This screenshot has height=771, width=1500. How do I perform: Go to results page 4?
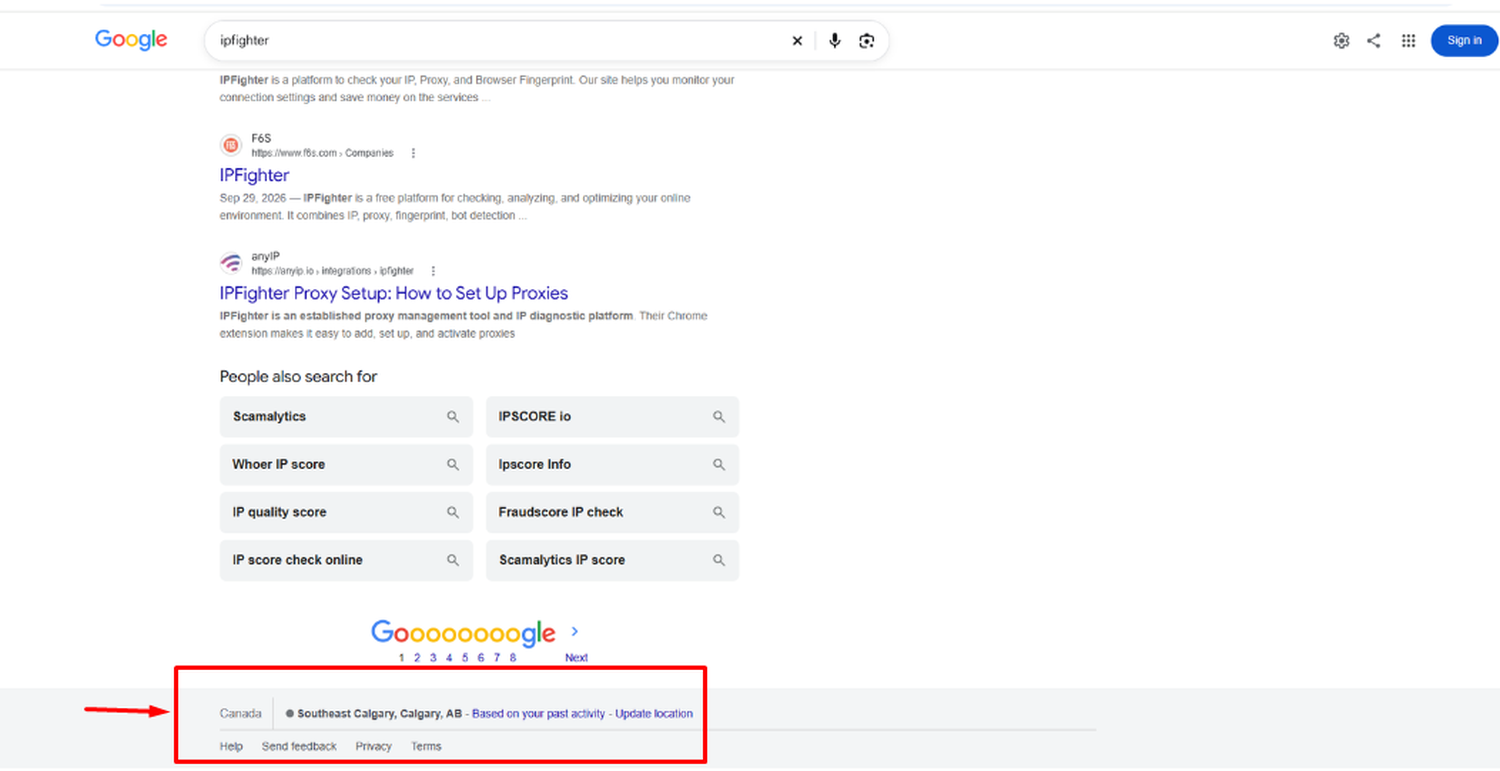pyautogui.click(x=449, y=658)
